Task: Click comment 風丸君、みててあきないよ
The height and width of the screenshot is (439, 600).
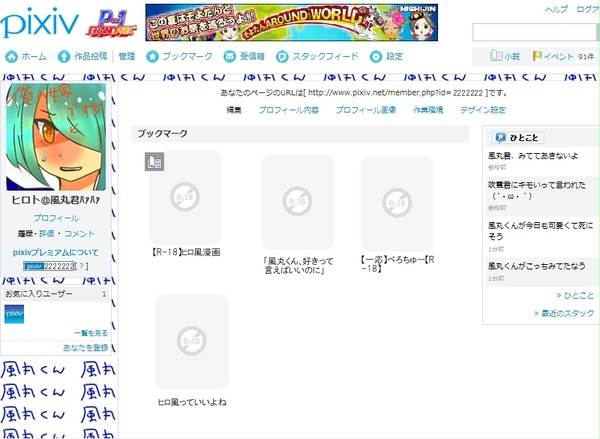Action: pos(533,156)
